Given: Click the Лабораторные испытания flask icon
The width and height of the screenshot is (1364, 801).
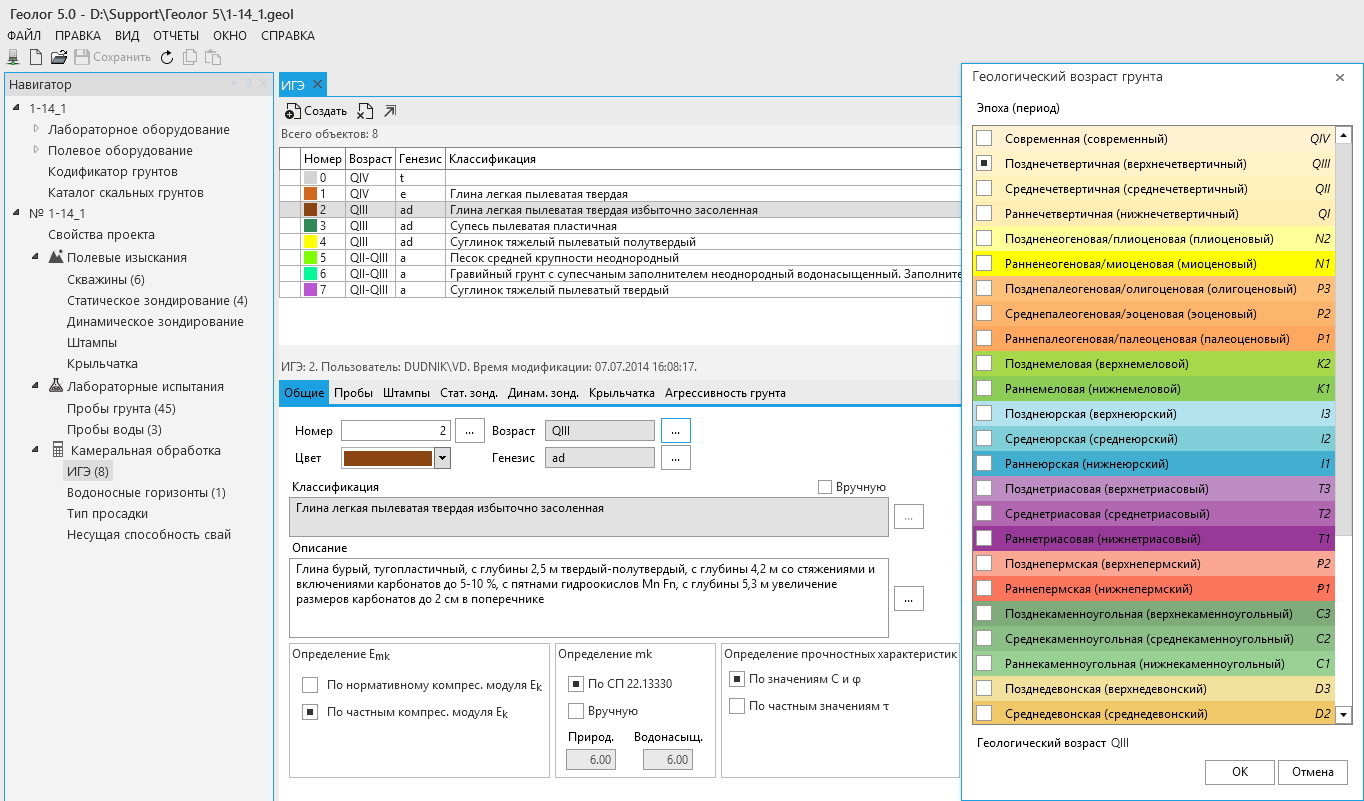Looking at the screenshot, I should coord(56,386).
